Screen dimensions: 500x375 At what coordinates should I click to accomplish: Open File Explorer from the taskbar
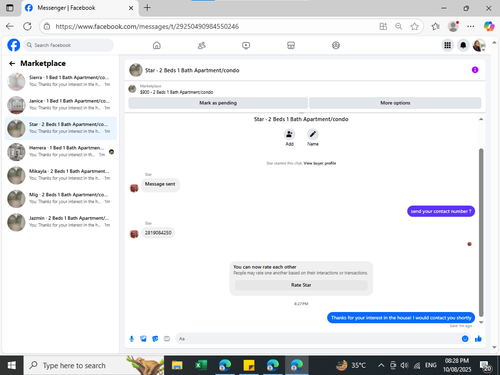point(177,365)
